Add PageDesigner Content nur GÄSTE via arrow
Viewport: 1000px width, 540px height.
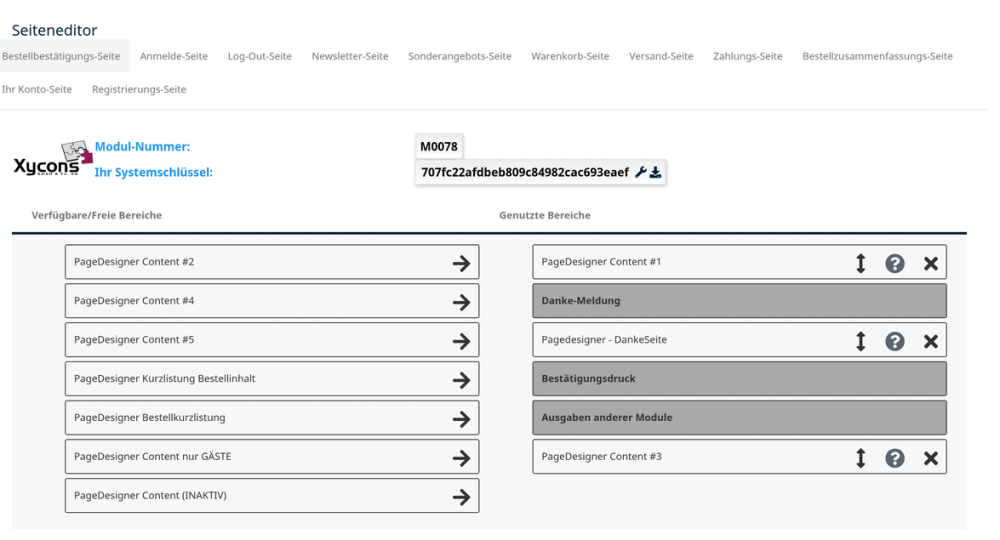click(461, 458)
